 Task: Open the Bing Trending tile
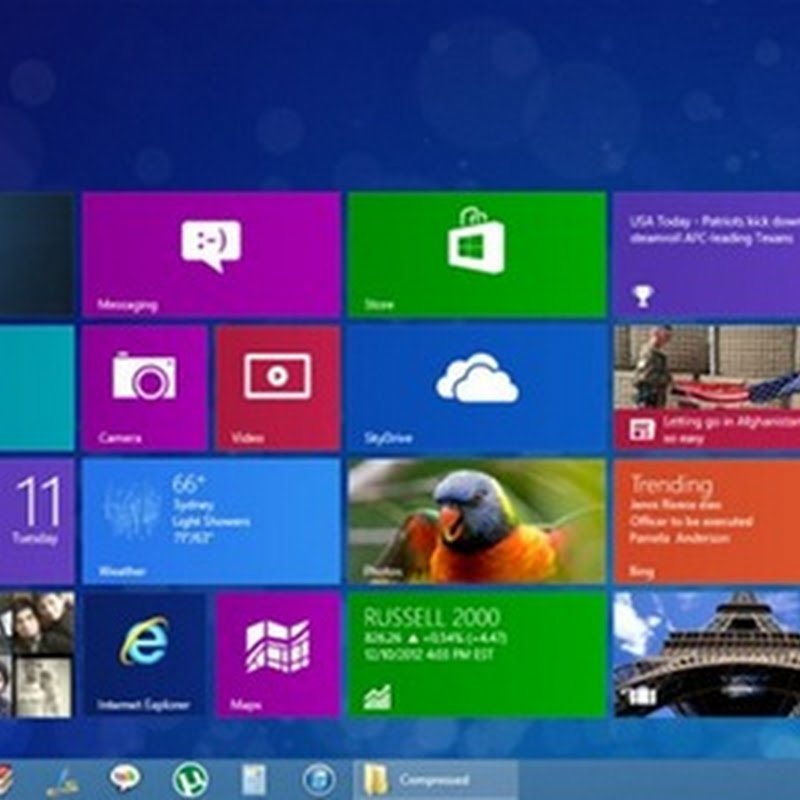click(x=706, y=521)
